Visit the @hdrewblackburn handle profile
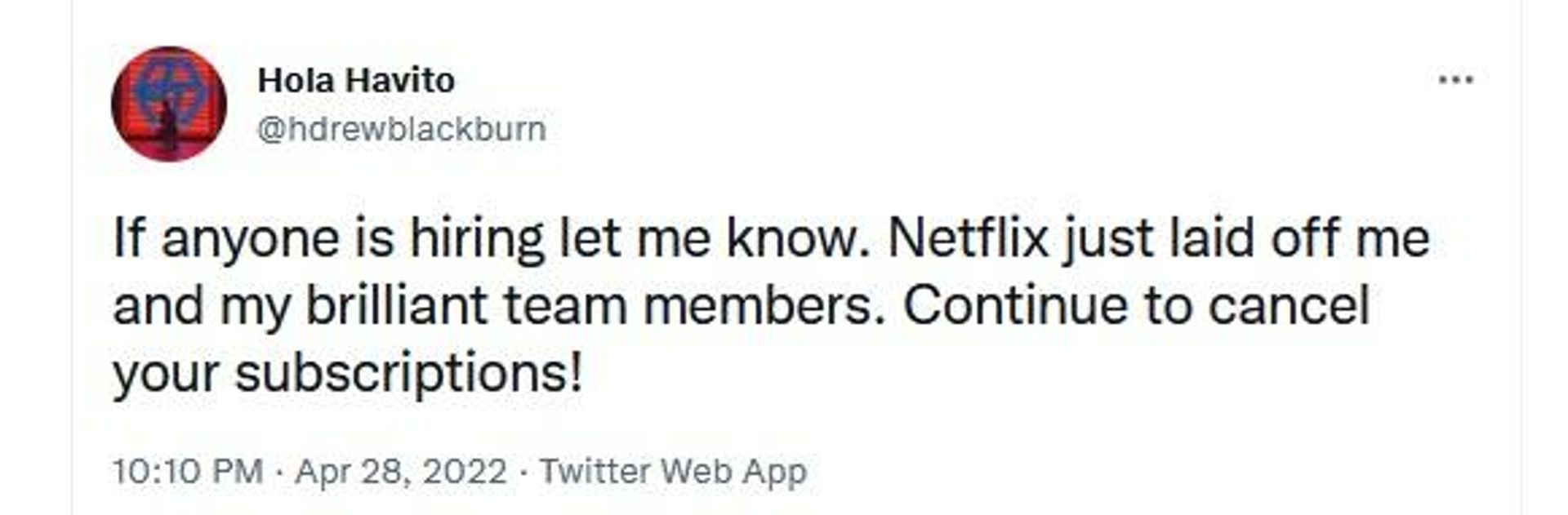The image size is (1568, 515). (x=401, y=130)
